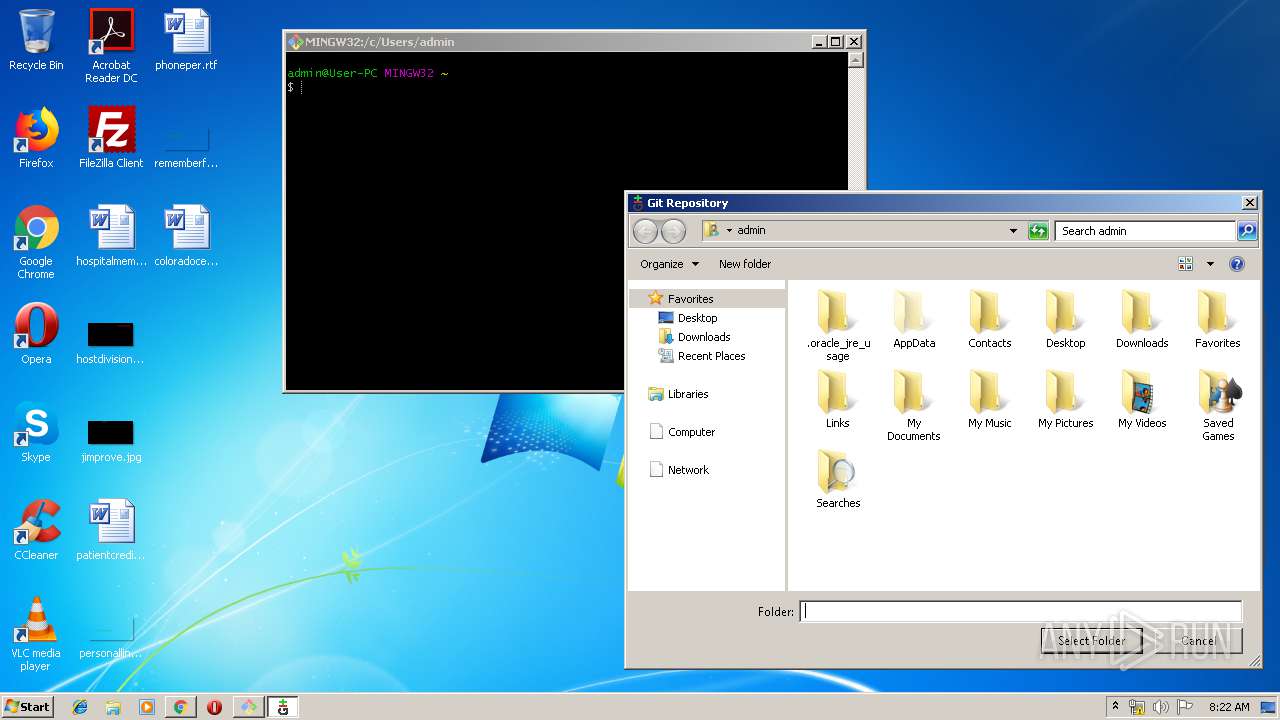This screenshot has width=1280, height=720.
Task: Select the Google Chrome desktop icon
Action: click(36, 242)
